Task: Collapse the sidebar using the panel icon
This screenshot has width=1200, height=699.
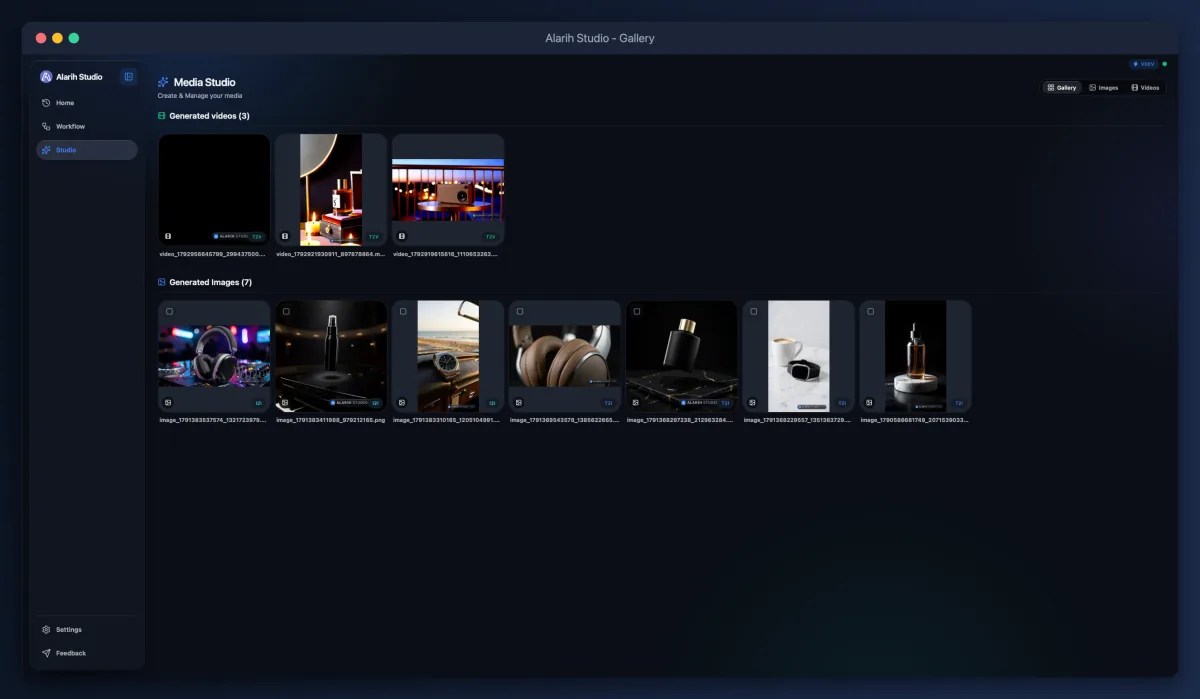Action: point(128,77)
